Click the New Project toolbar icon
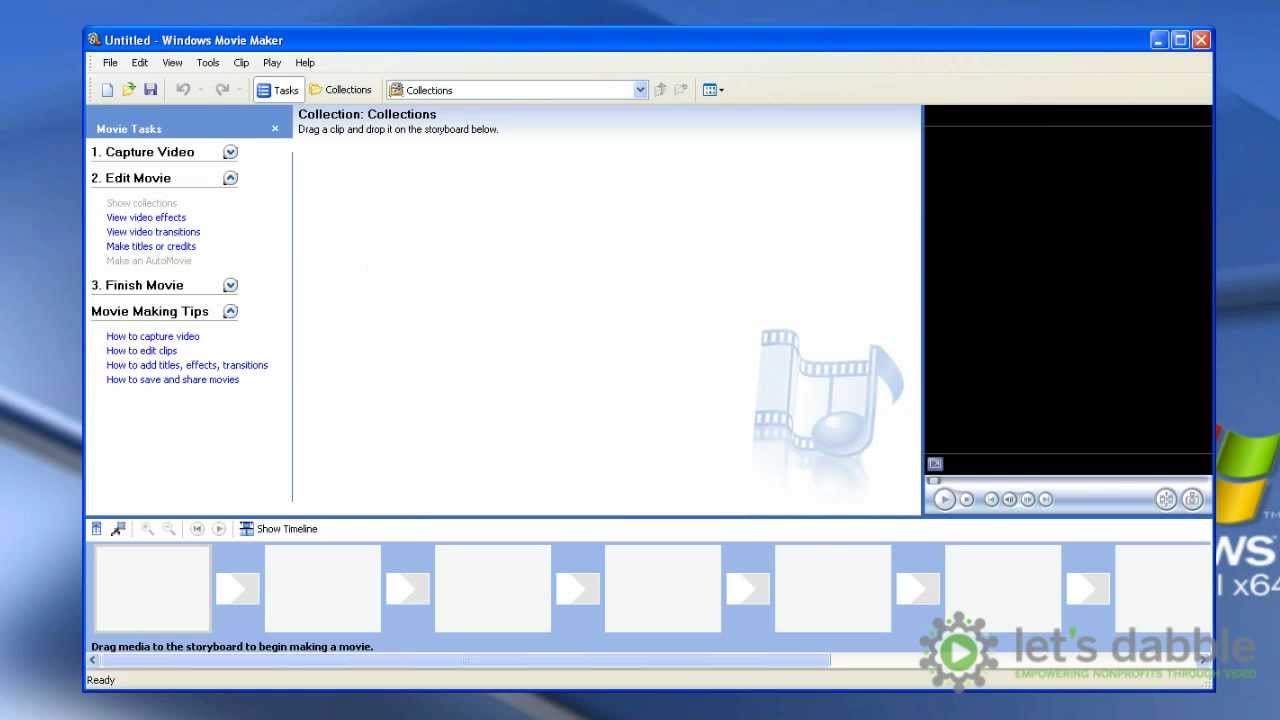 point(107,90)
